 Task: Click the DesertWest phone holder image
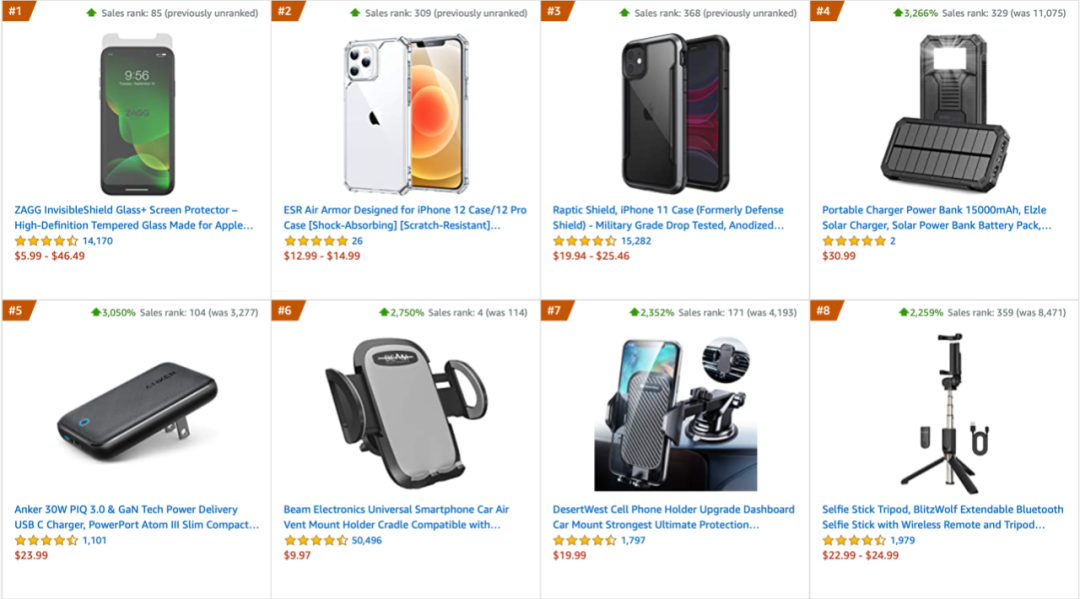tap(675, 414)
